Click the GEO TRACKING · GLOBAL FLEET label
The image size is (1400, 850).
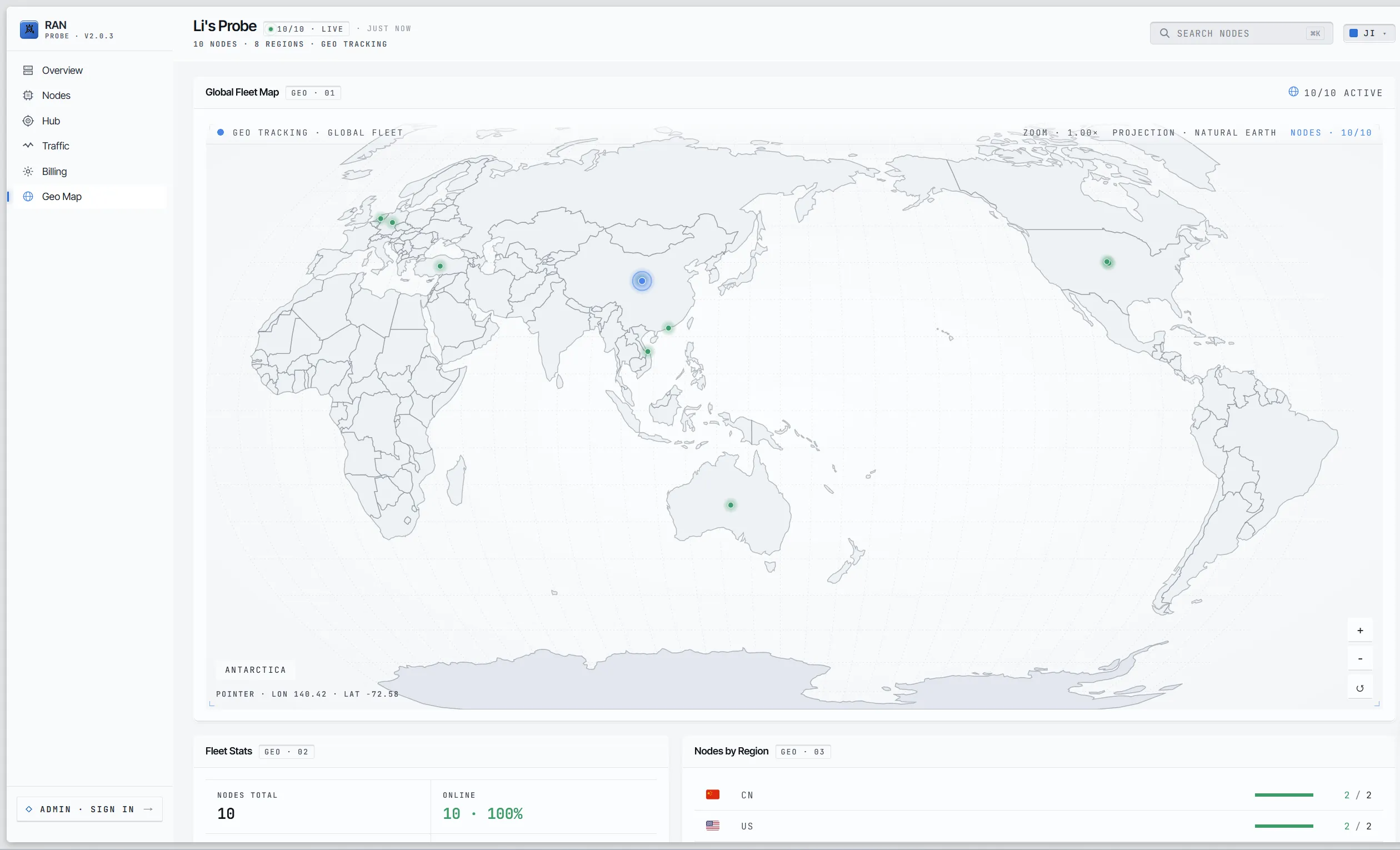click(x=318, y=133)
